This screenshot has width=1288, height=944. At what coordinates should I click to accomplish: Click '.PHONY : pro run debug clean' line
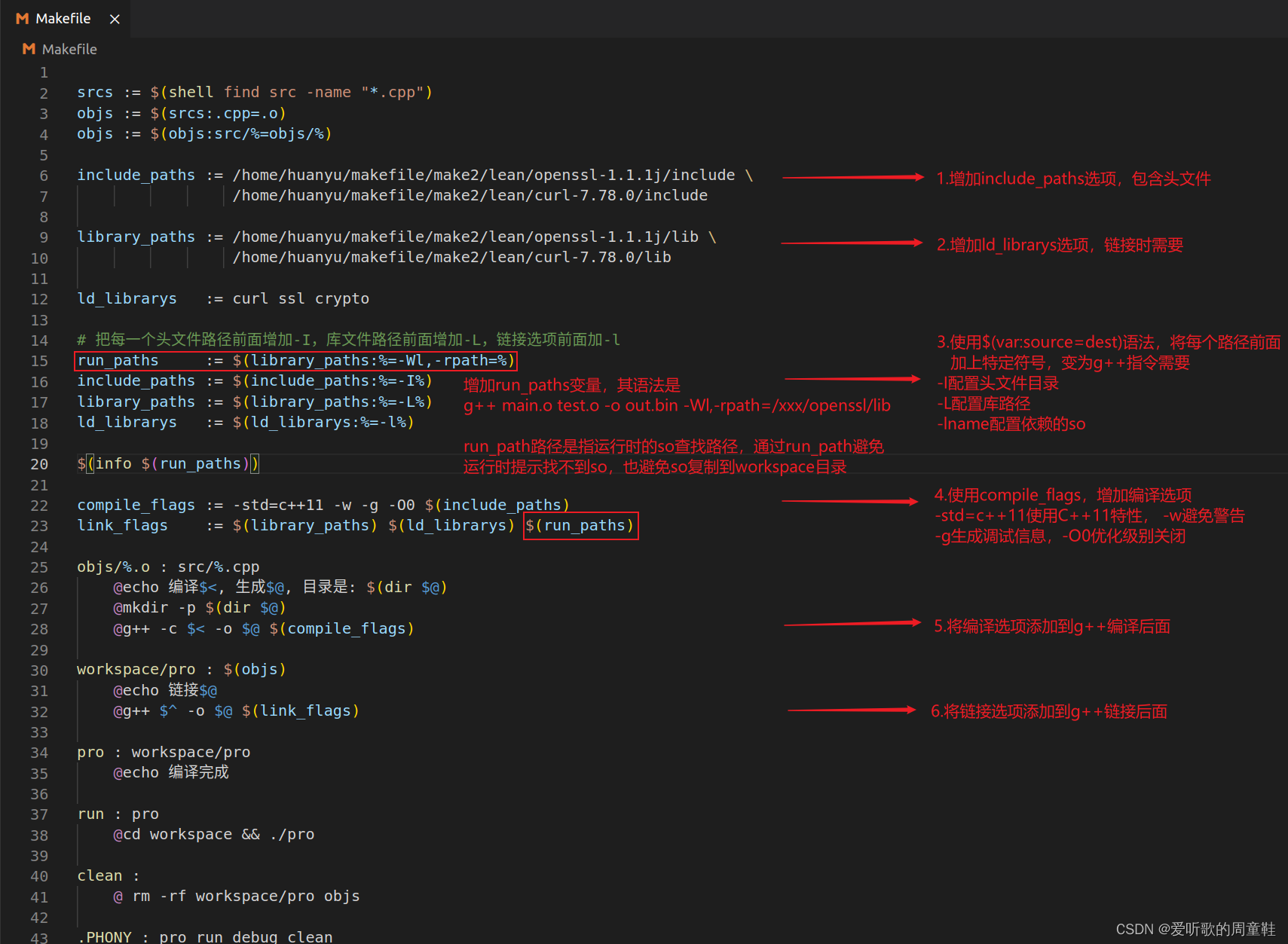coord(205,936)
